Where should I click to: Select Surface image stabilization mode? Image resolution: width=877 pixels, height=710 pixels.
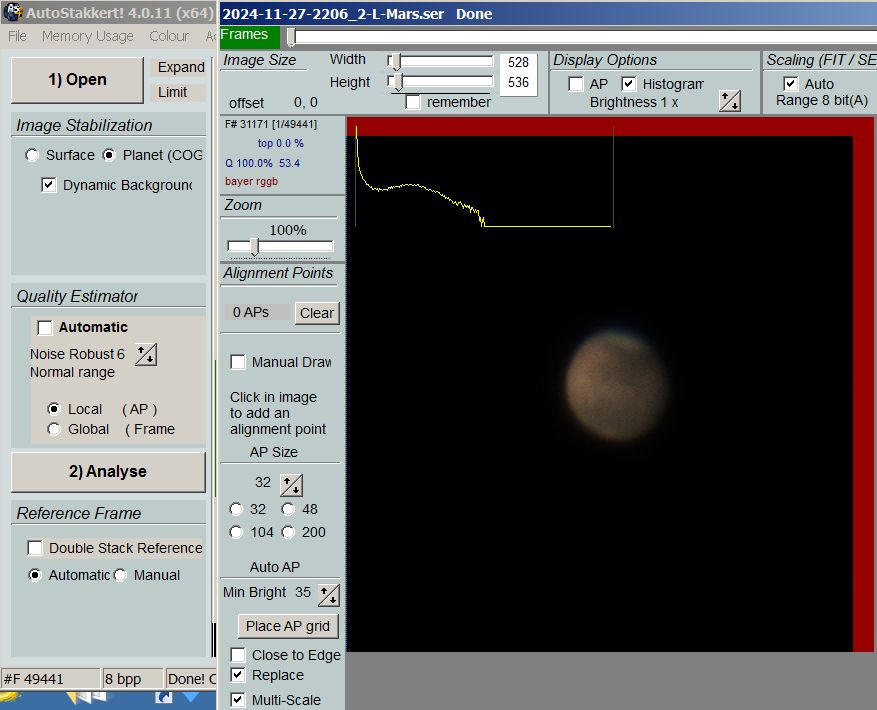click(33, 155)
